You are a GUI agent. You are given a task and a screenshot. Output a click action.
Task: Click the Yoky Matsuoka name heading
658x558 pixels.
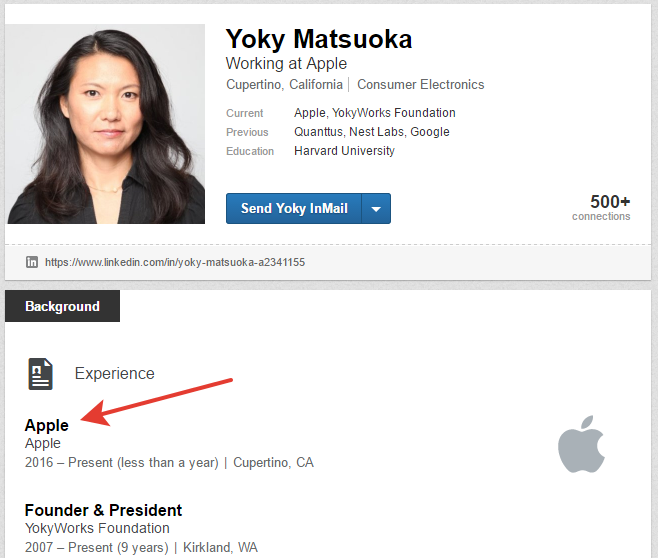pyautogui.click(x=319, y=39)
